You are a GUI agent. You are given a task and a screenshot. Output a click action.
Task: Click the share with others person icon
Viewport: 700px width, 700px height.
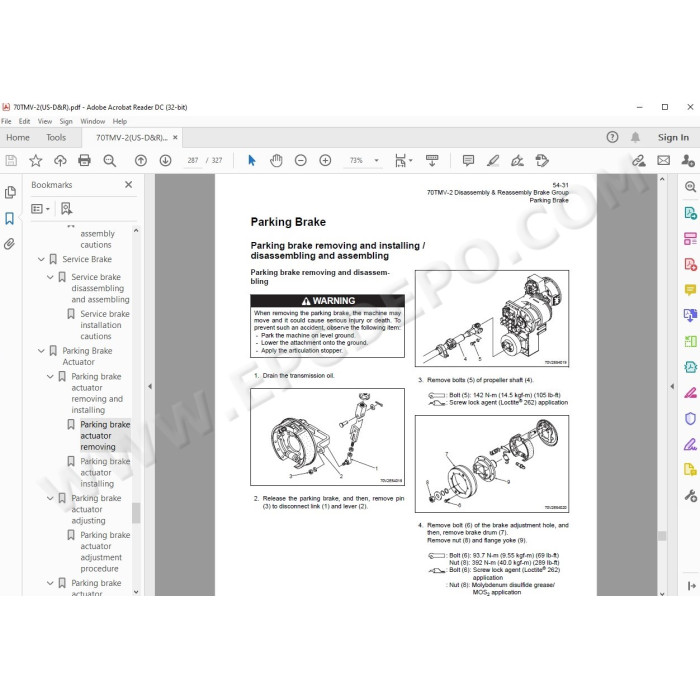pos(688,160)
